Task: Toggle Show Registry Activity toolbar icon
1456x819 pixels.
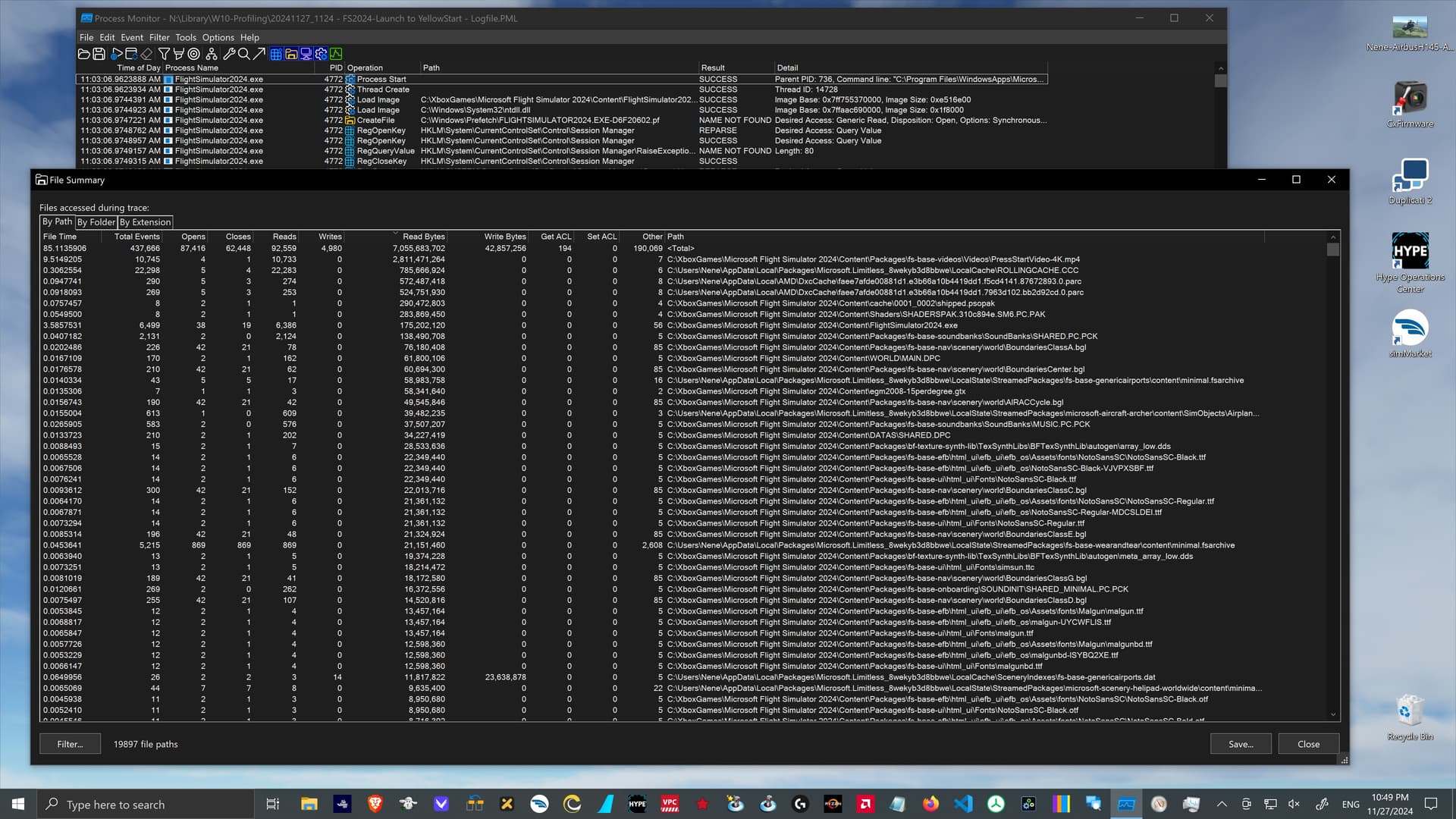Action: pyautogui.click(x=276, y=54)
